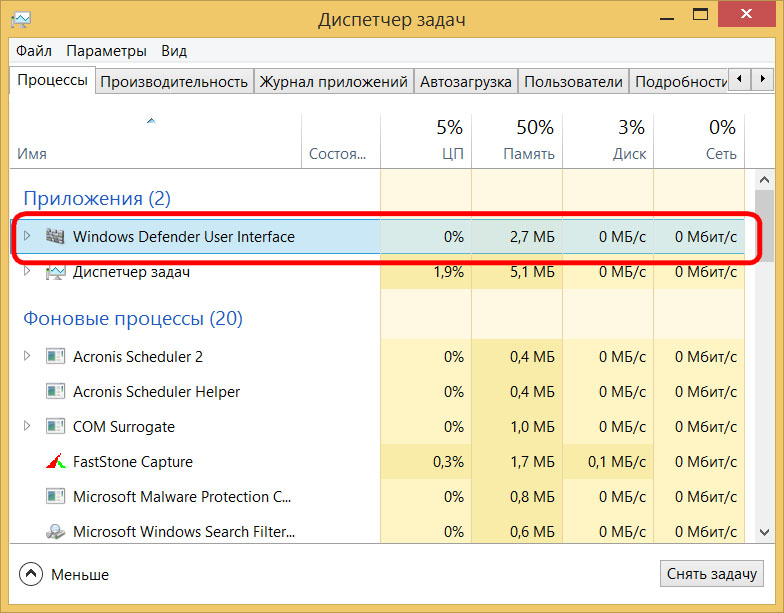Click the Acronis Scheduler Helper icon
The image size is (784, 613).
pyautogui.click(x=55, y=392)
